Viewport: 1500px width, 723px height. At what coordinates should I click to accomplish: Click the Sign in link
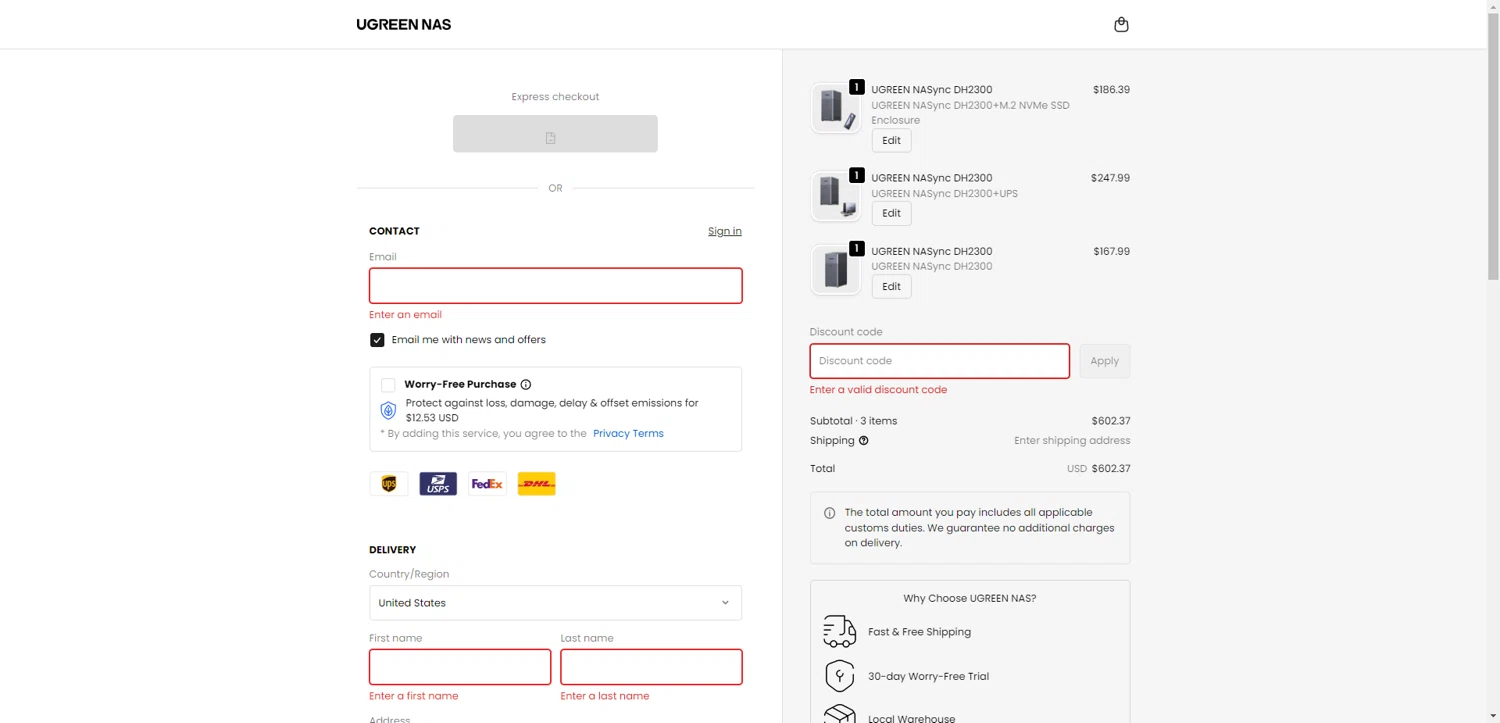[725, 231]
